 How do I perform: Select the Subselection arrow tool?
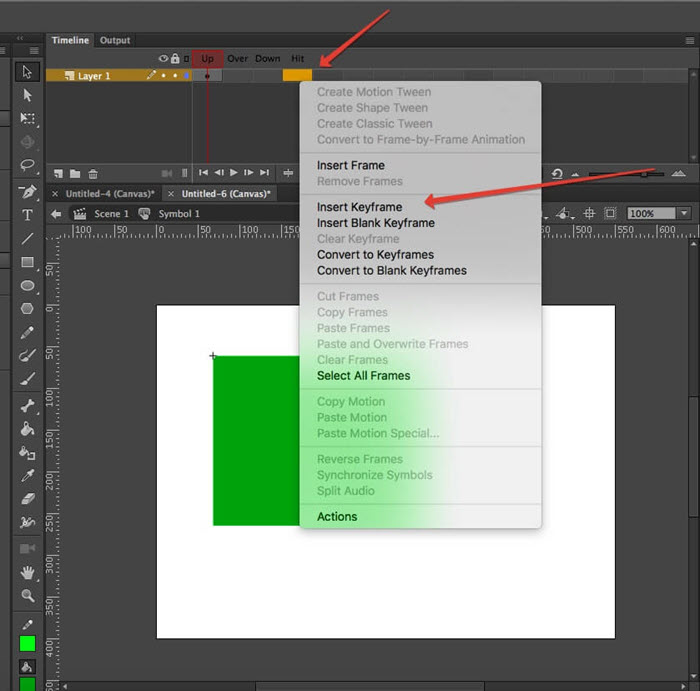click(27, 95)
